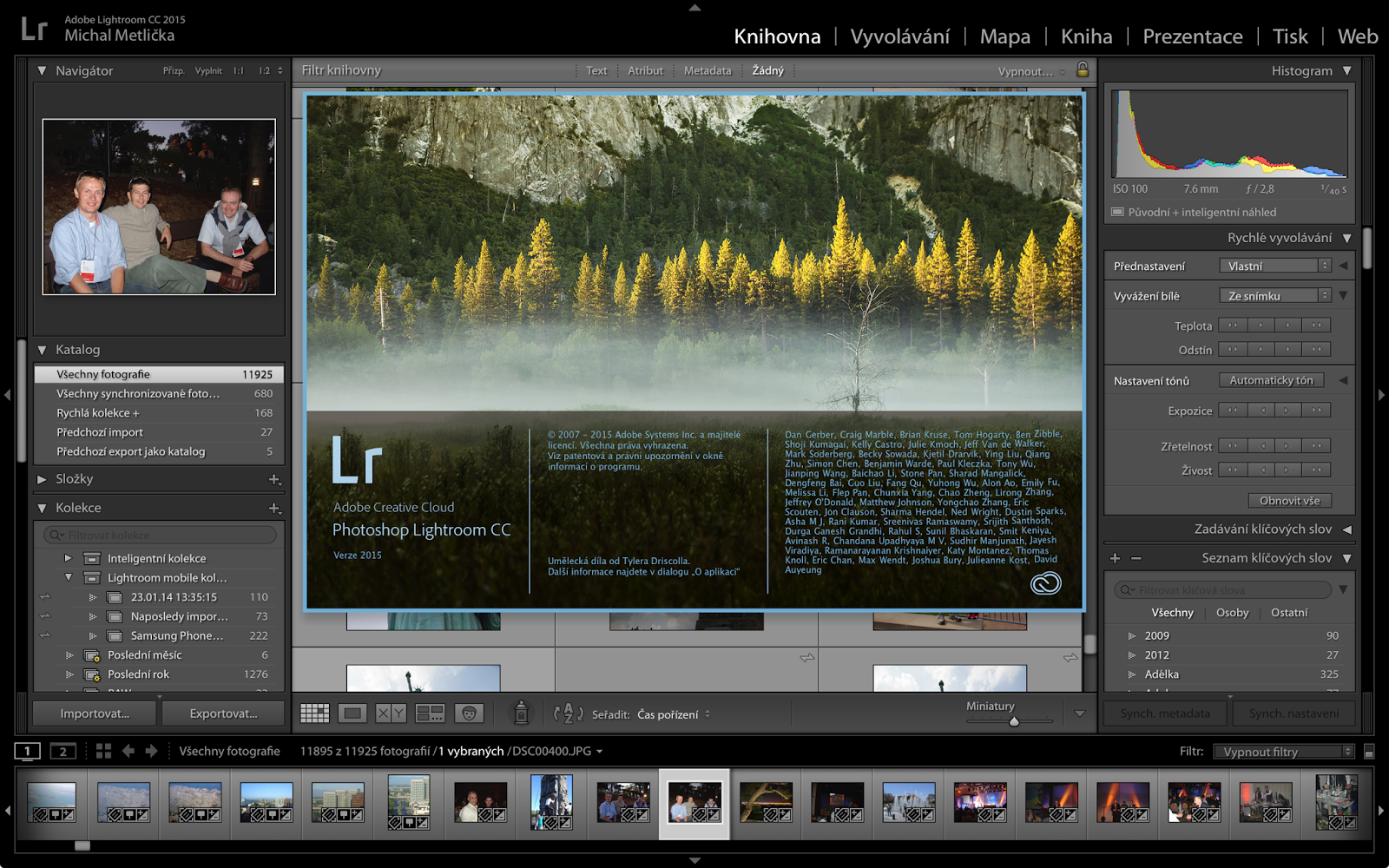Image resolution: width=1389 pixels, height=868 pixels.
Task: Toggle filters switch next to Vypnout filtry
Action: [x=1369, y=752]
